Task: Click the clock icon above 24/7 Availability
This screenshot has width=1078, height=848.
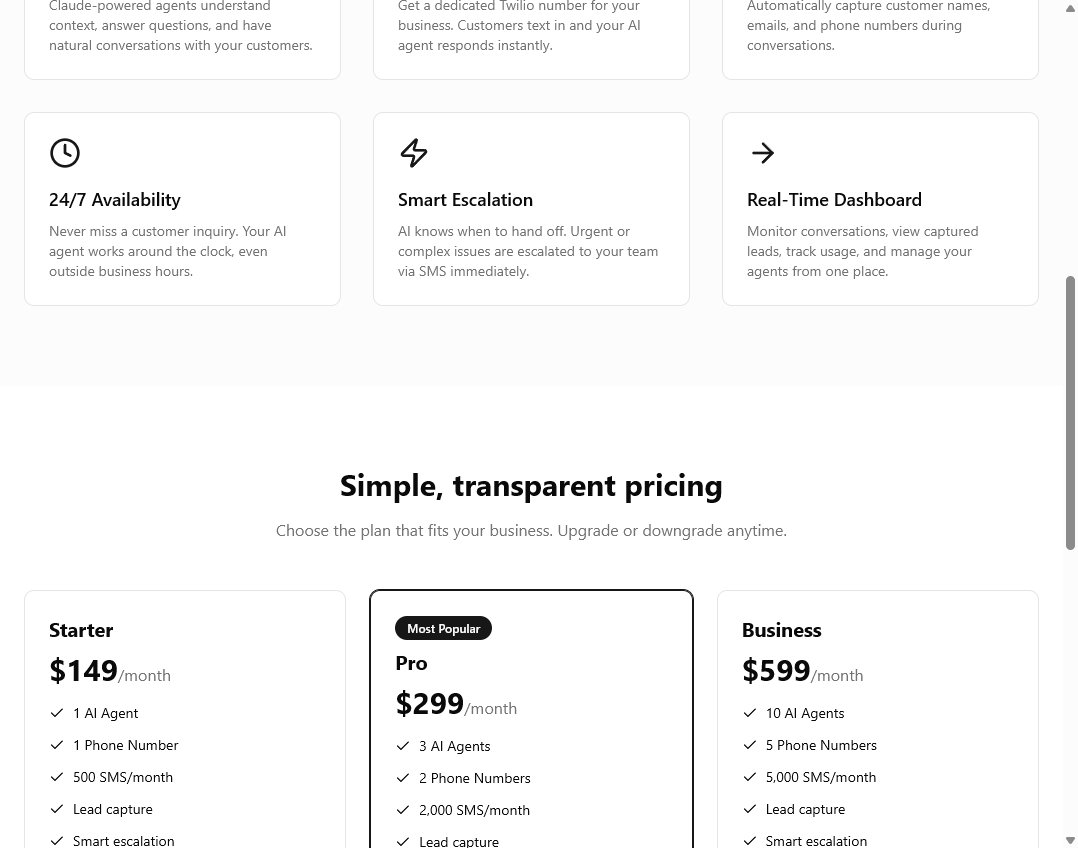Action: click(x=65, y=153)
